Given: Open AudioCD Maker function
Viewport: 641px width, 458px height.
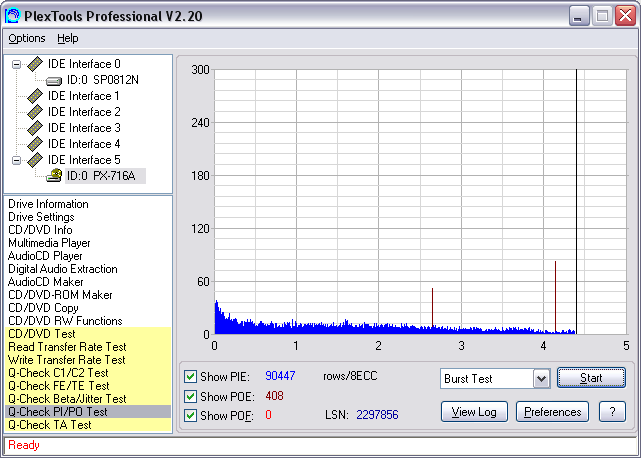Looking at the screenshot, I should pos(46,282).
